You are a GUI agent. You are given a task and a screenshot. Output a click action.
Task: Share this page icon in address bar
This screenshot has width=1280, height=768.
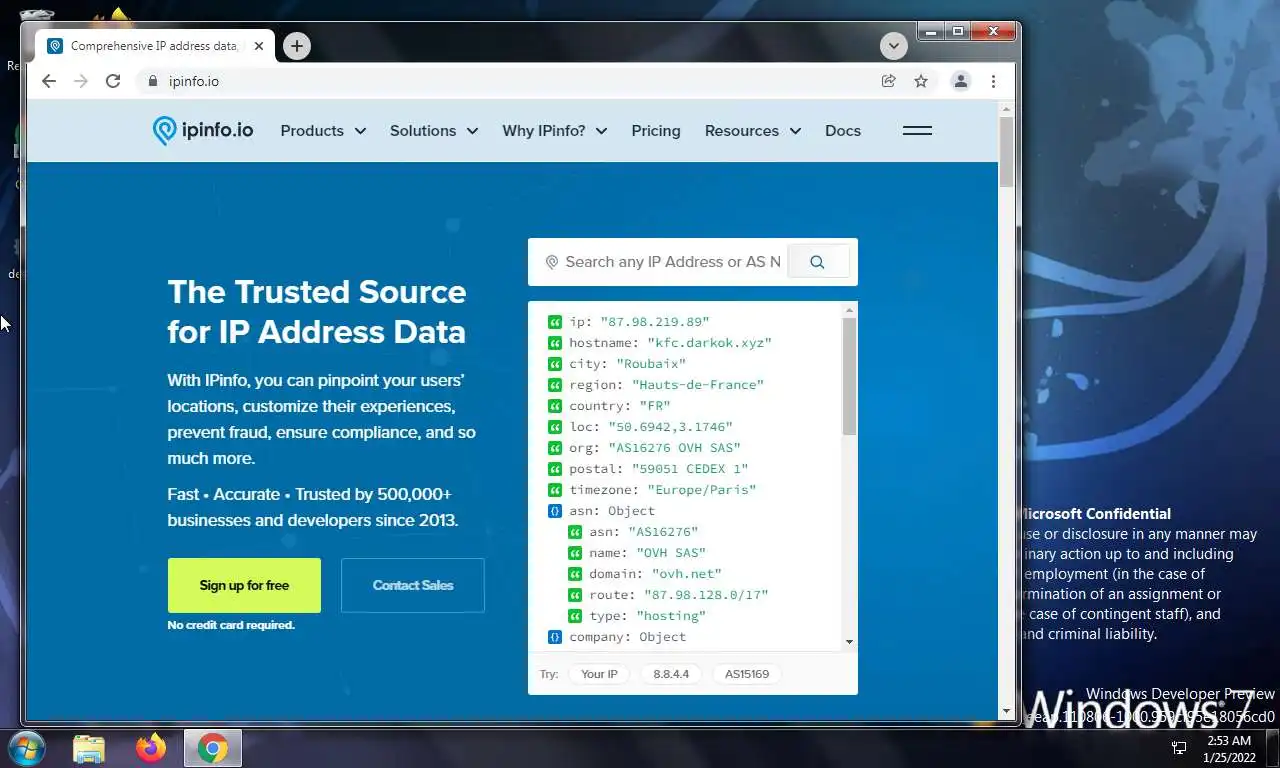pyautogui.click(x=888, y=81)
